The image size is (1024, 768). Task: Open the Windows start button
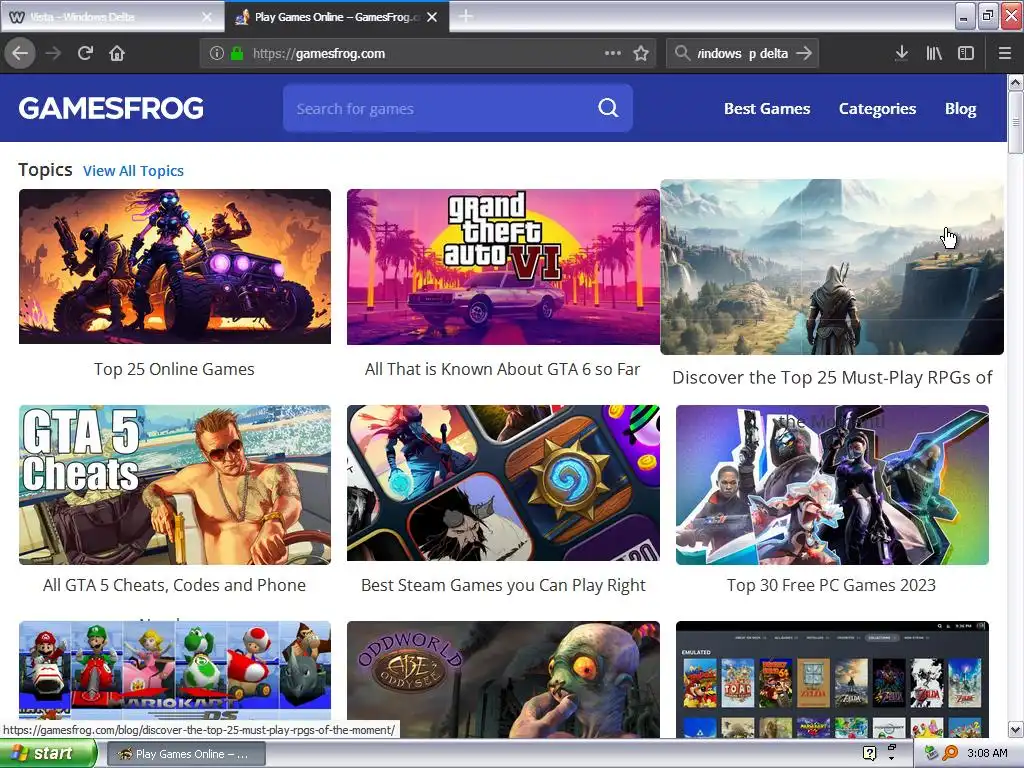pyautogui.click(x=47, y=754)
